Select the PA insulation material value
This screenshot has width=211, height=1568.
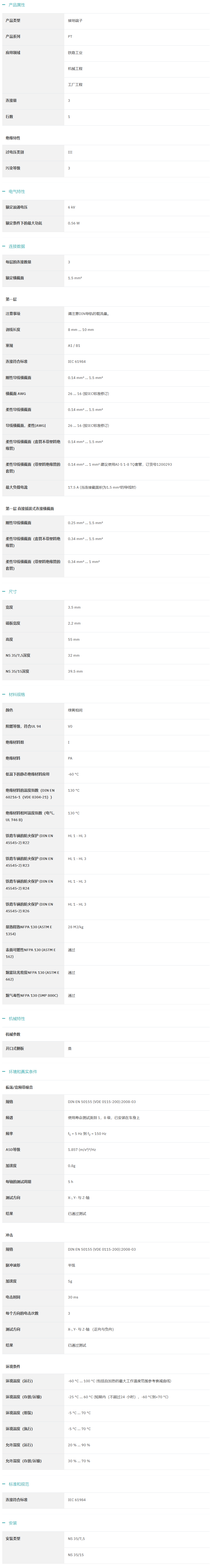click(x=70, y=758)
